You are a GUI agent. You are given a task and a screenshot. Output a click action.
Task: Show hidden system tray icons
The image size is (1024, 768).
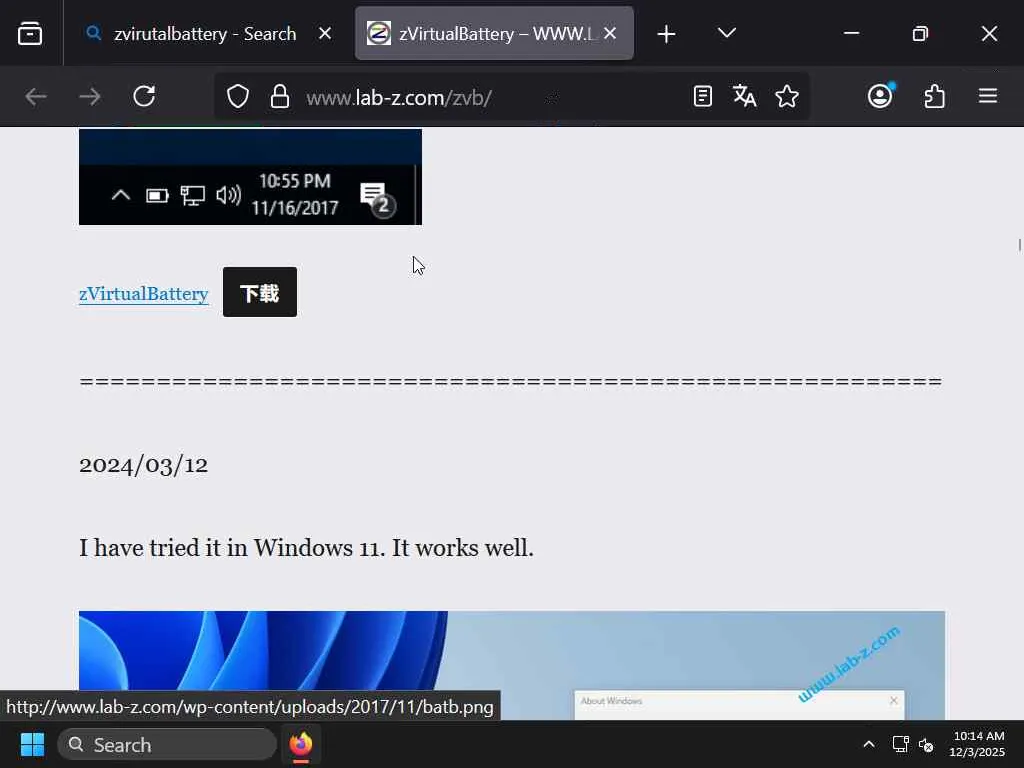[869, 744]
